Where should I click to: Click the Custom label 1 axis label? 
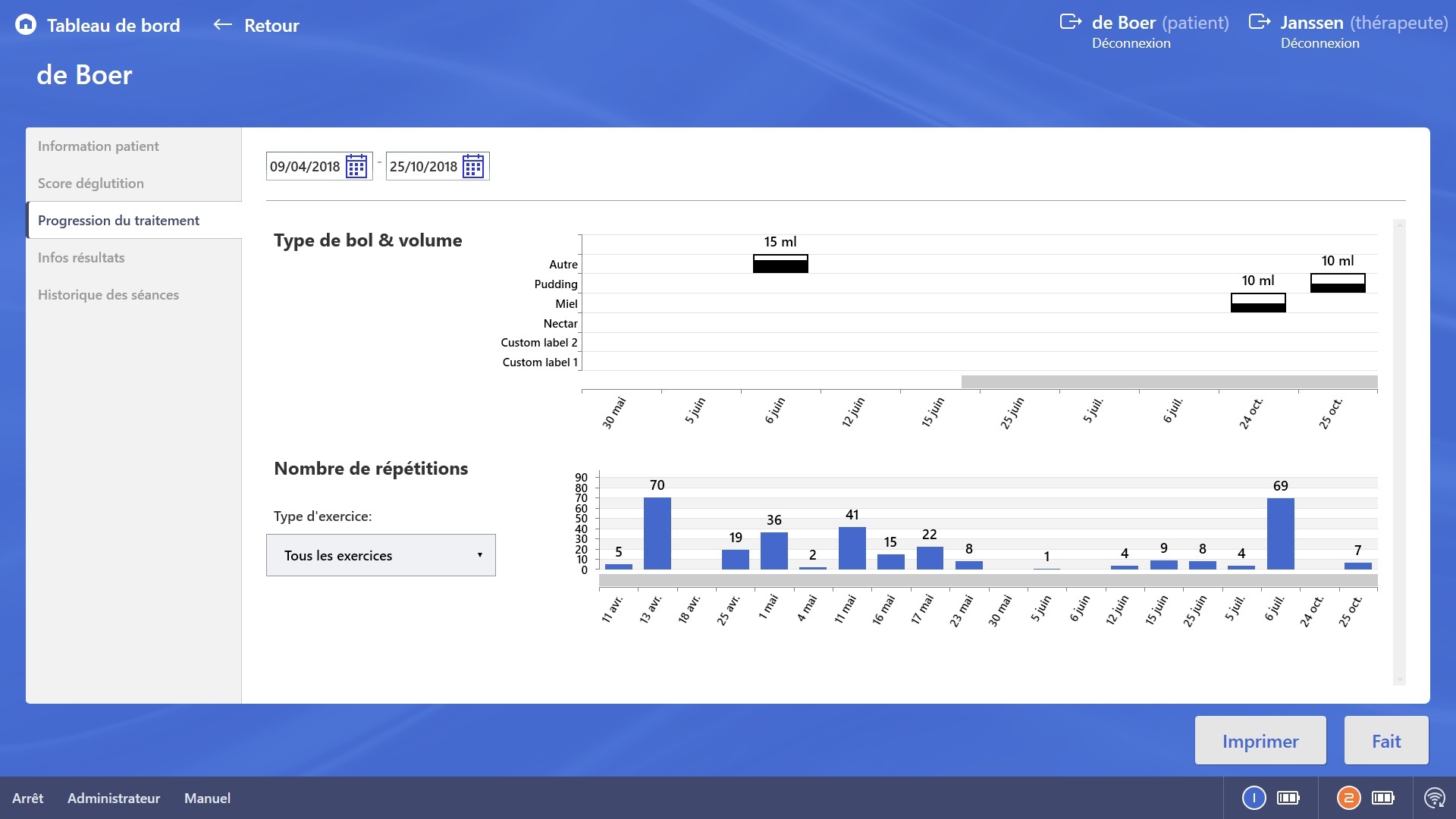540,362
